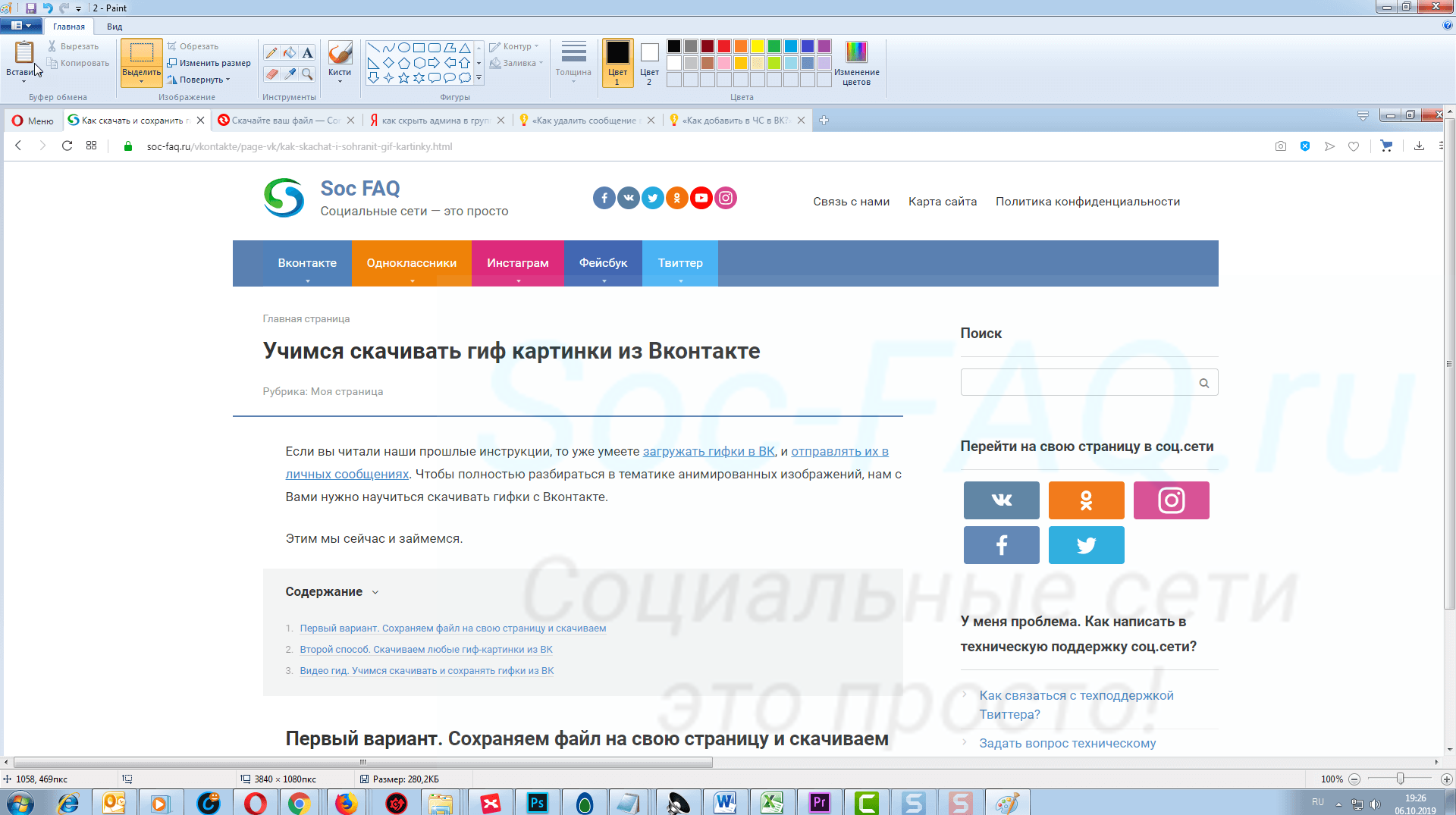Image resolution: width=1456 pixels, height=815 pixels.
Task: Click the zoom slider handle
Action: [x=1401, y=779]
